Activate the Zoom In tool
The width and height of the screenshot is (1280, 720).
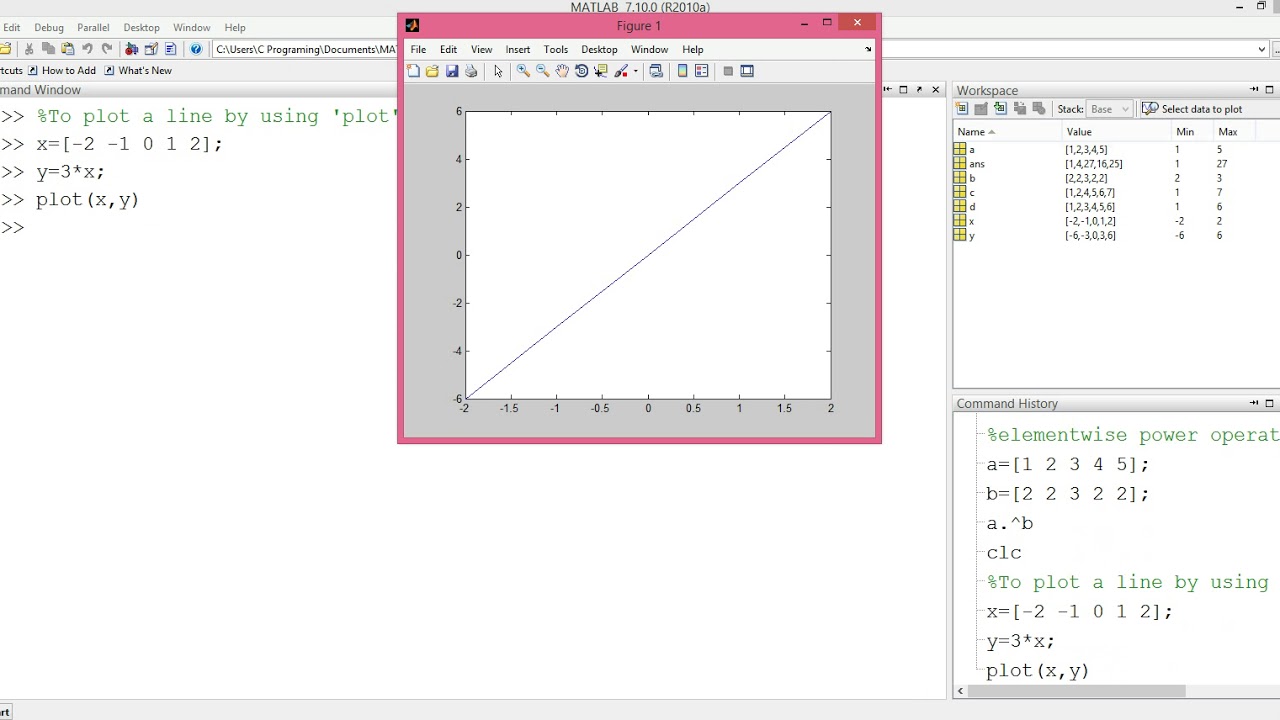click(523, 71)
